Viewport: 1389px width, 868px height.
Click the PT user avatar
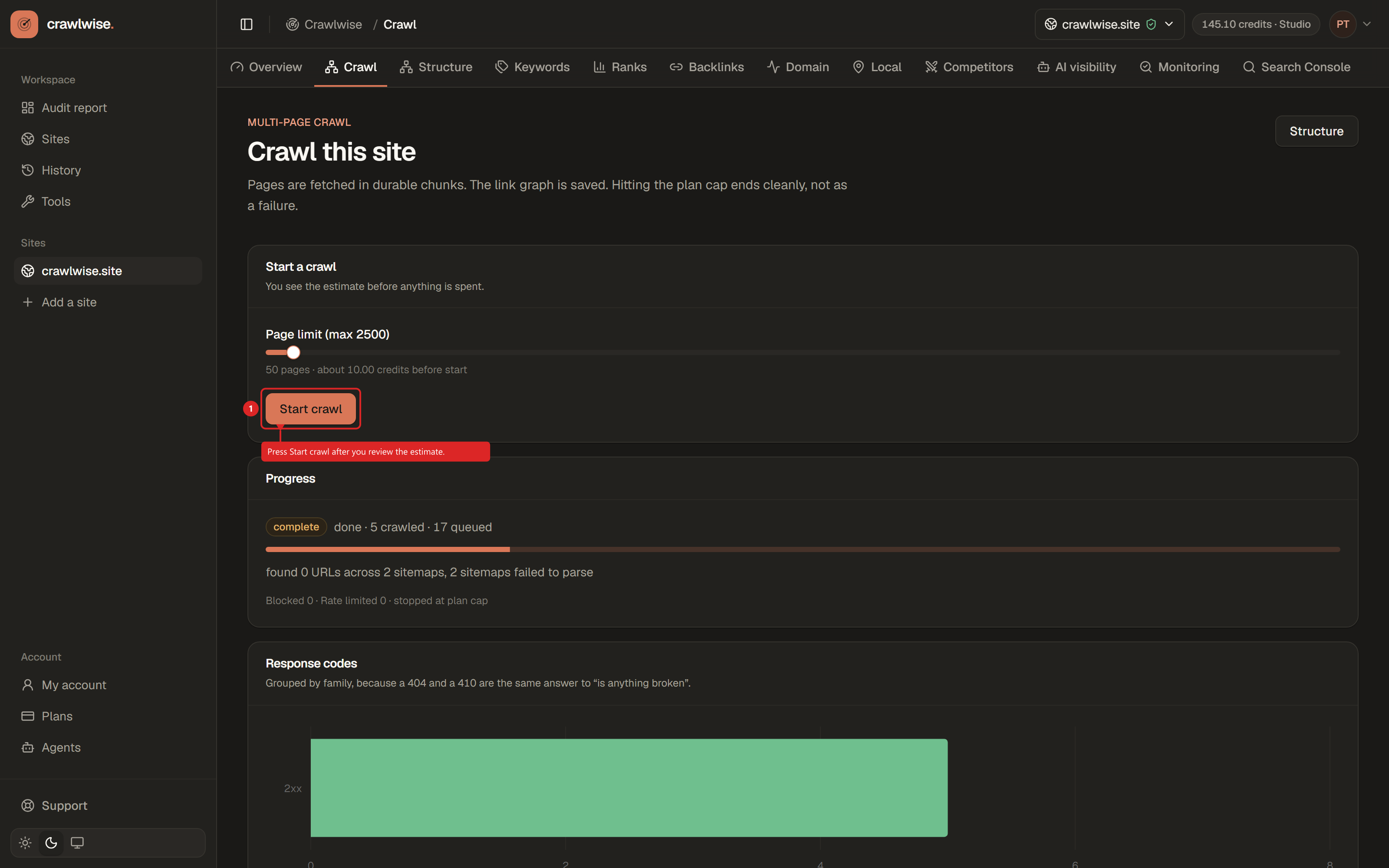(1343, 24)
